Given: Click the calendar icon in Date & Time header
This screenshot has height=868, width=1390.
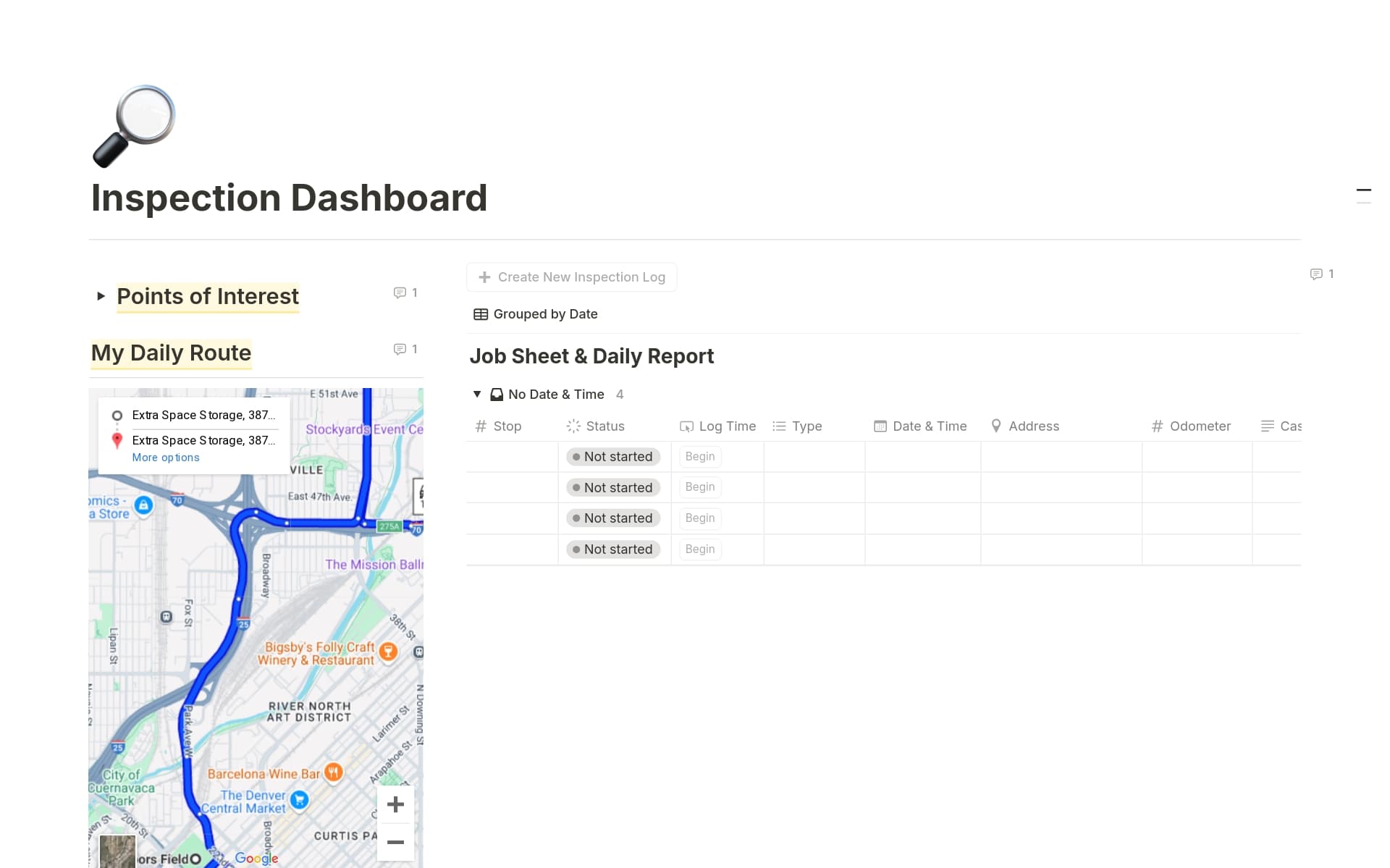Looking at the screenshot, I should [879, 426].
